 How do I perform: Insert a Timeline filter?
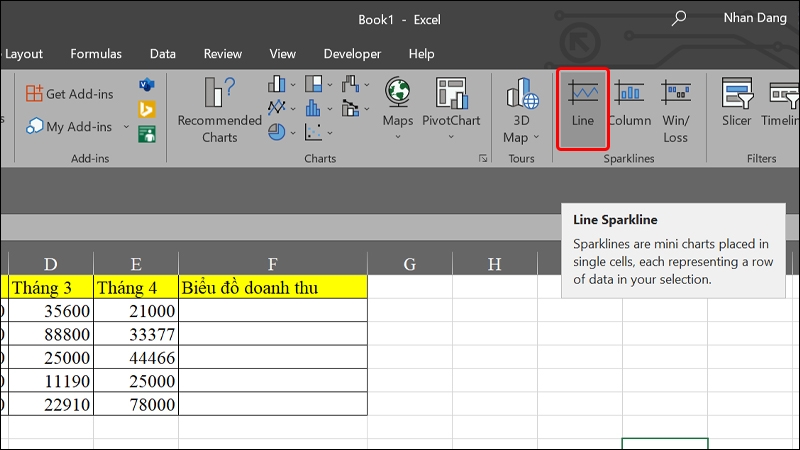click(780, 102)
